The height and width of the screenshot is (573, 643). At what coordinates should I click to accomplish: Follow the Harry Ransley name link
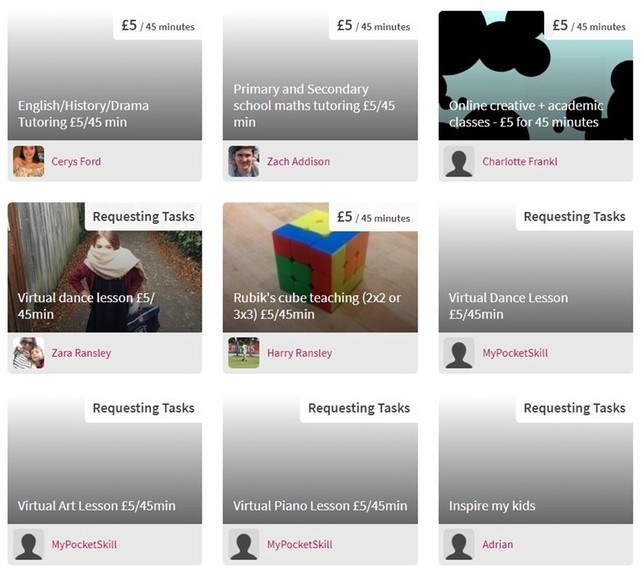click(x=299, y=353)
